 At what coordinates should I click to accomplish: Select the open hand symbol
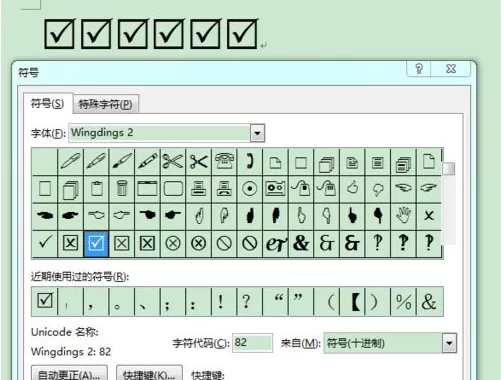click(403, 216)
